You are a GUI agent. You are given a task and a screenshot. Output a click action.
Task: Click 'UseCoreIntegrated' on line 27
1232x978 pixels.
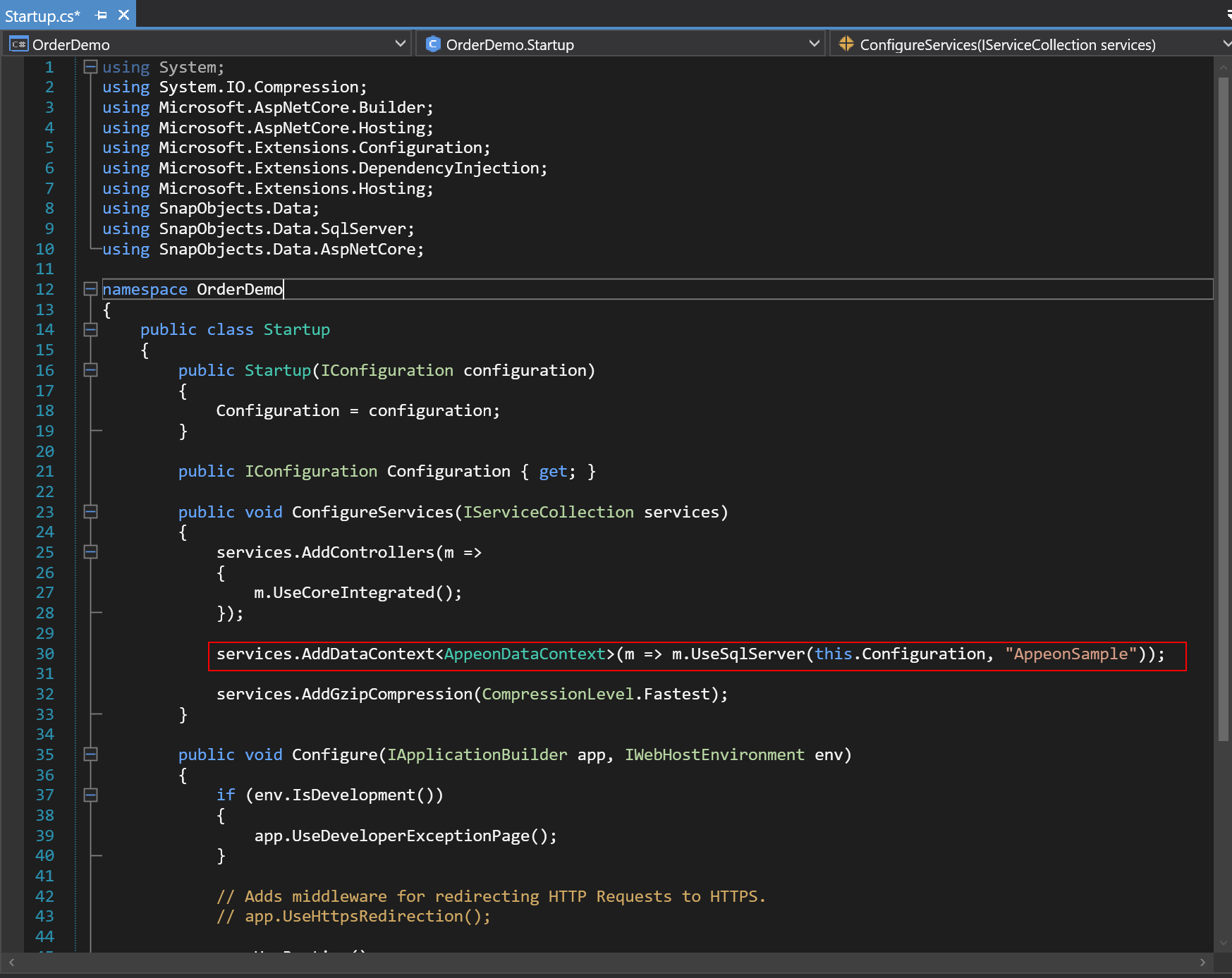[354, 593]
